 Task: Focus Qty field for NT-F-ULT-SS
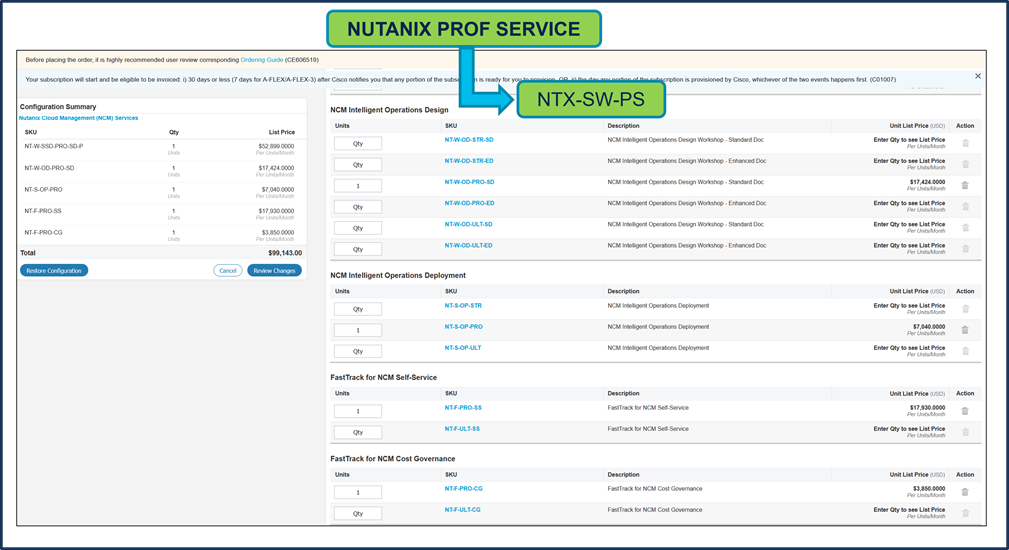click(x=358, y=433)
